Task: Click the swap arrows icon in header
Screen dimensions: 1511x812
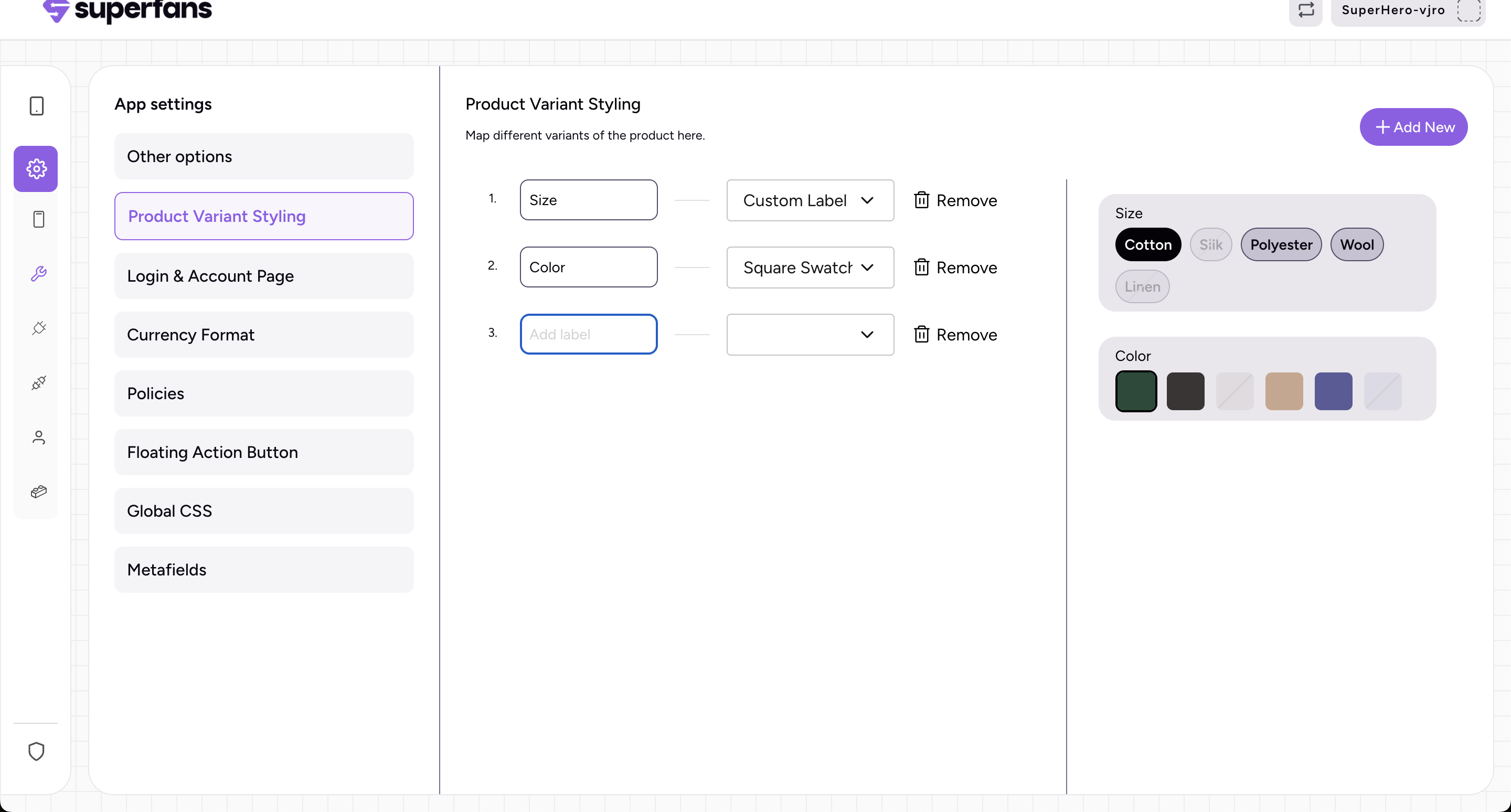Action: tap(1306, 10)
